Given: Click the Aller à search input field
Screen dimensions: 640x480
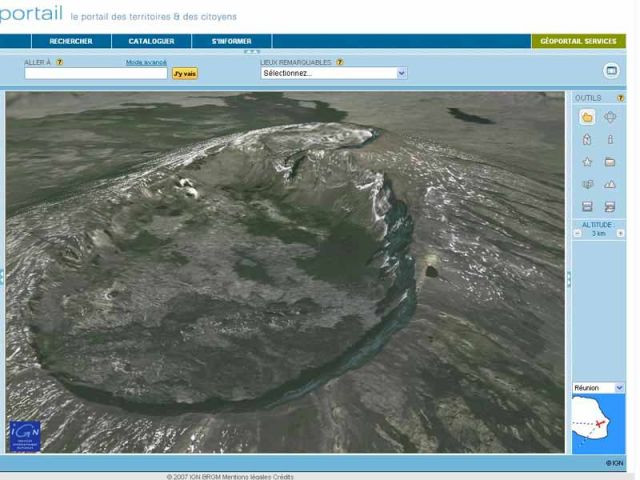Looking at the screenshot, I should (96, 73).
